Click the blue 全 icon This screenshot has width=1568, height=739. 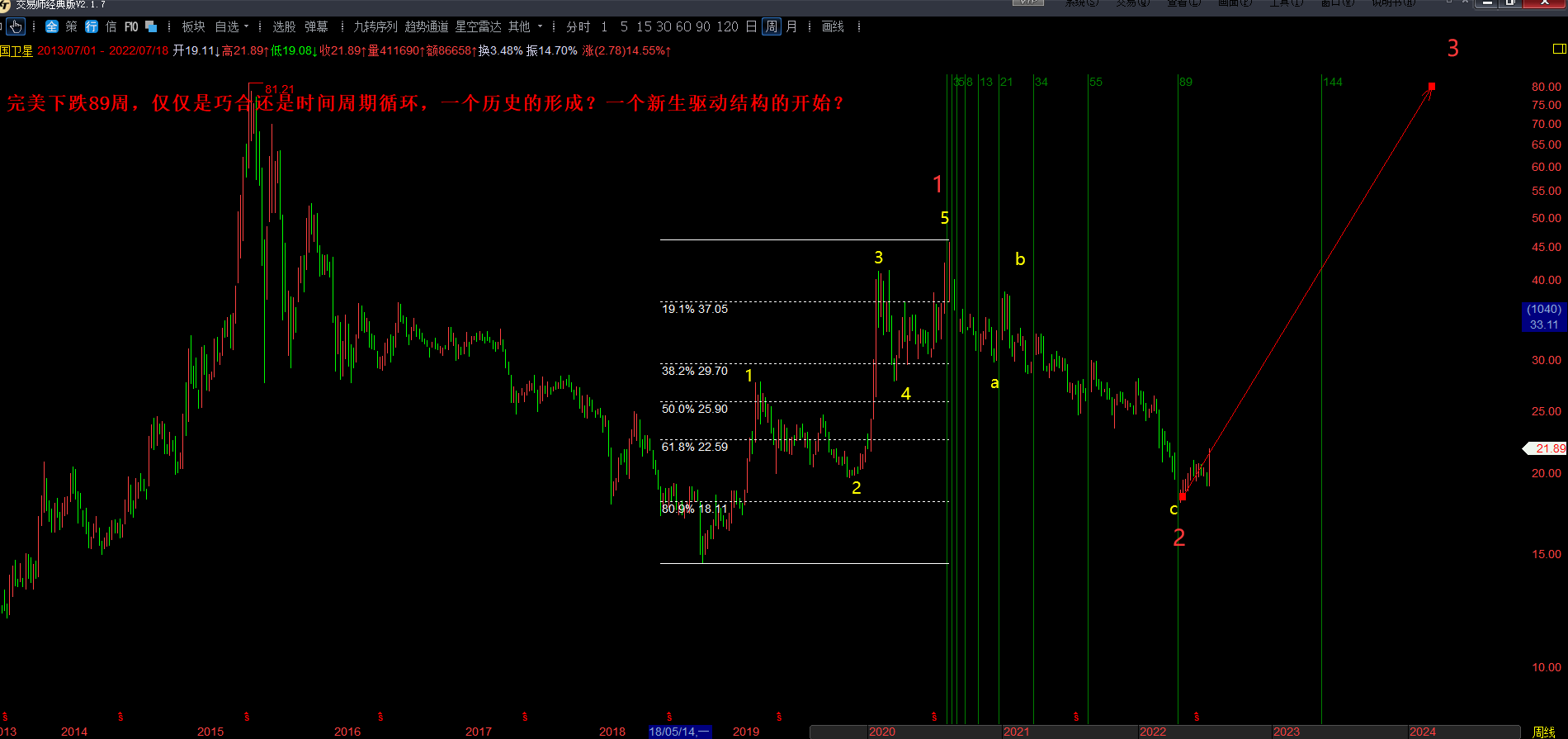[x=51, y=26]
